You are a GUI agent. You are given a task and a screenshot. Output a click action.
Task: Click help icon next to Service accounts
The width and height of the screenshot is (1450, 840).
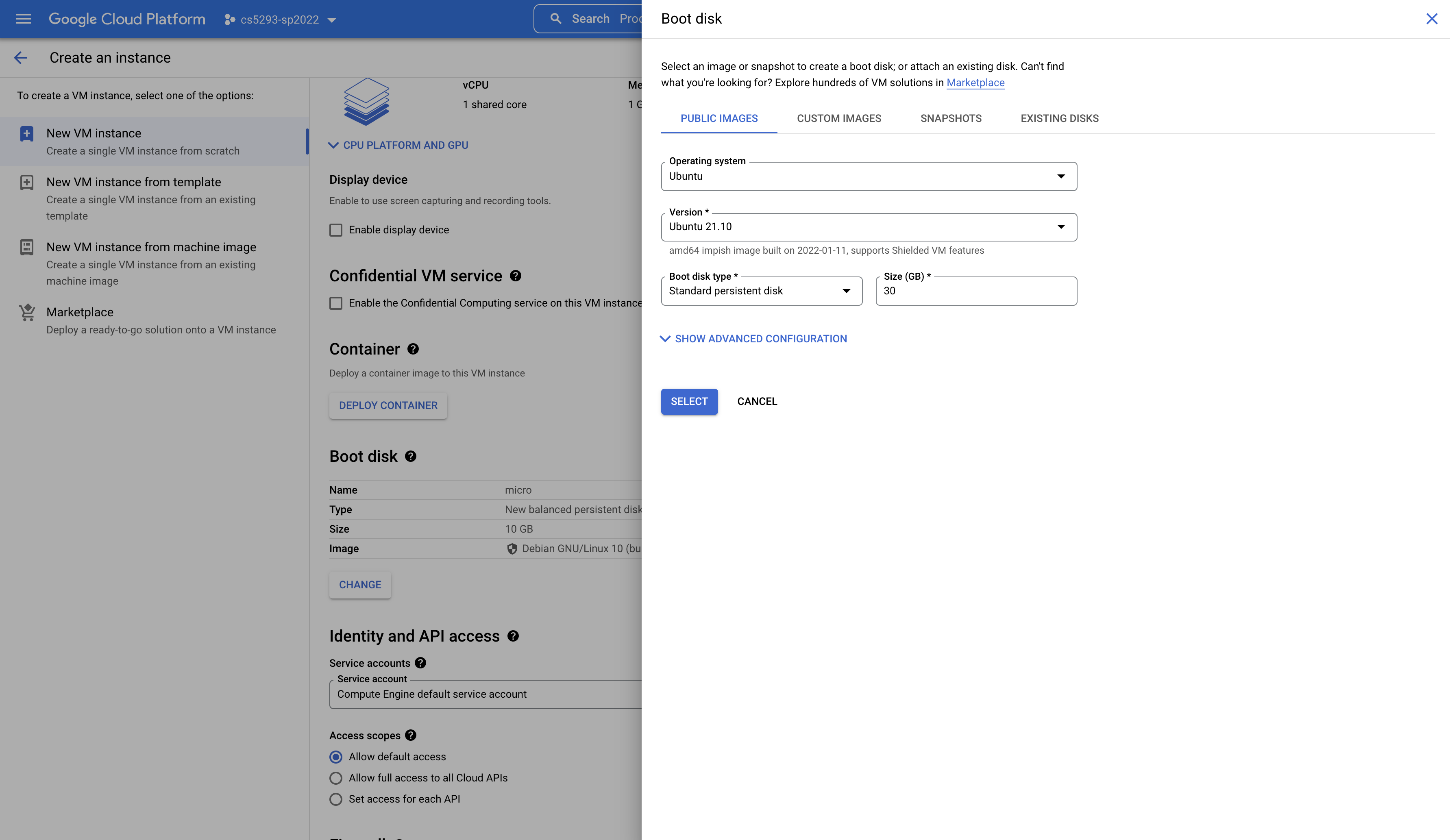click(420, 663)
